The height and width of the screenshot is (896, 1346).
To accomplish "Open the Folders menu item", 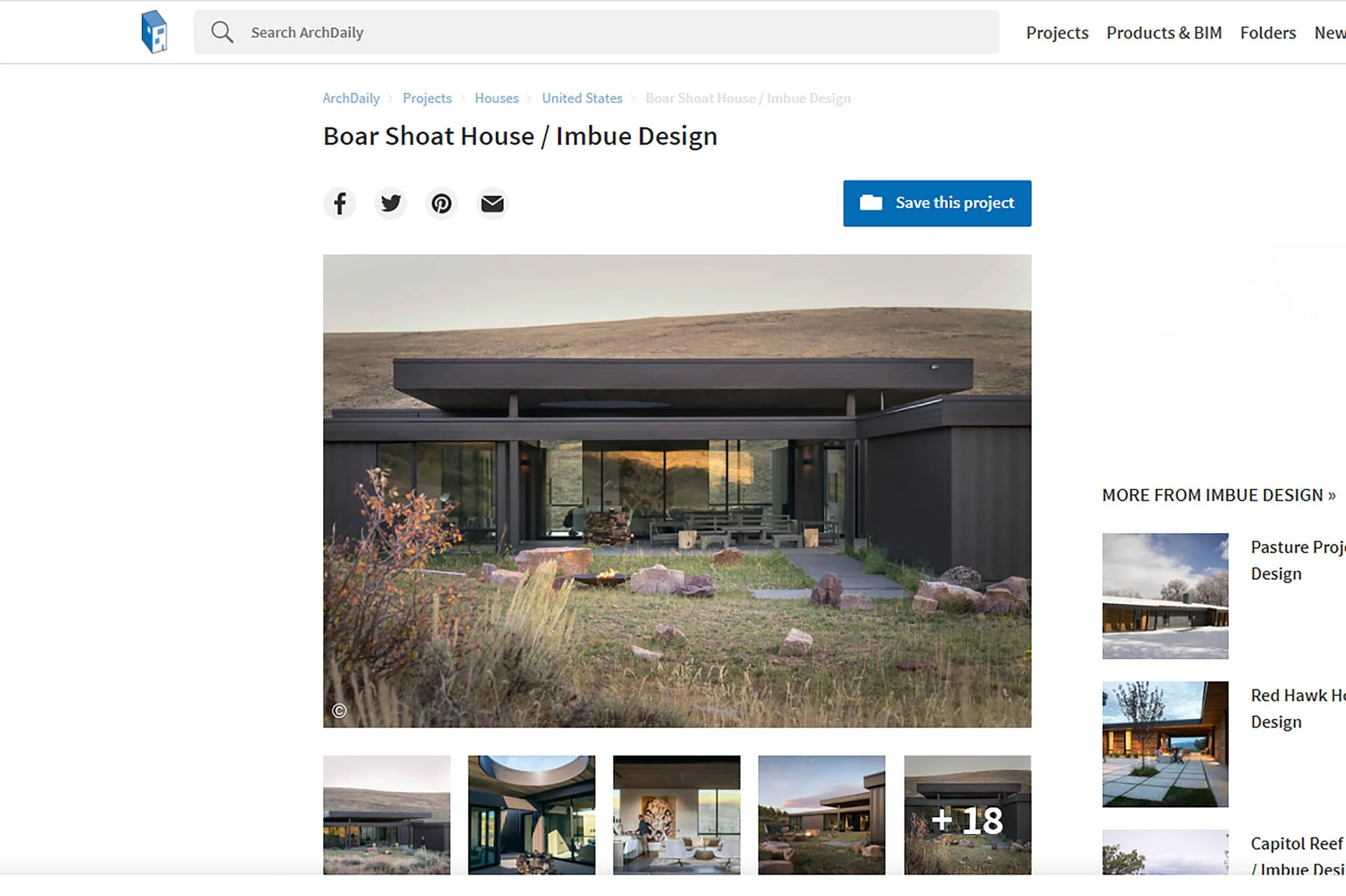I will 1268,33.
